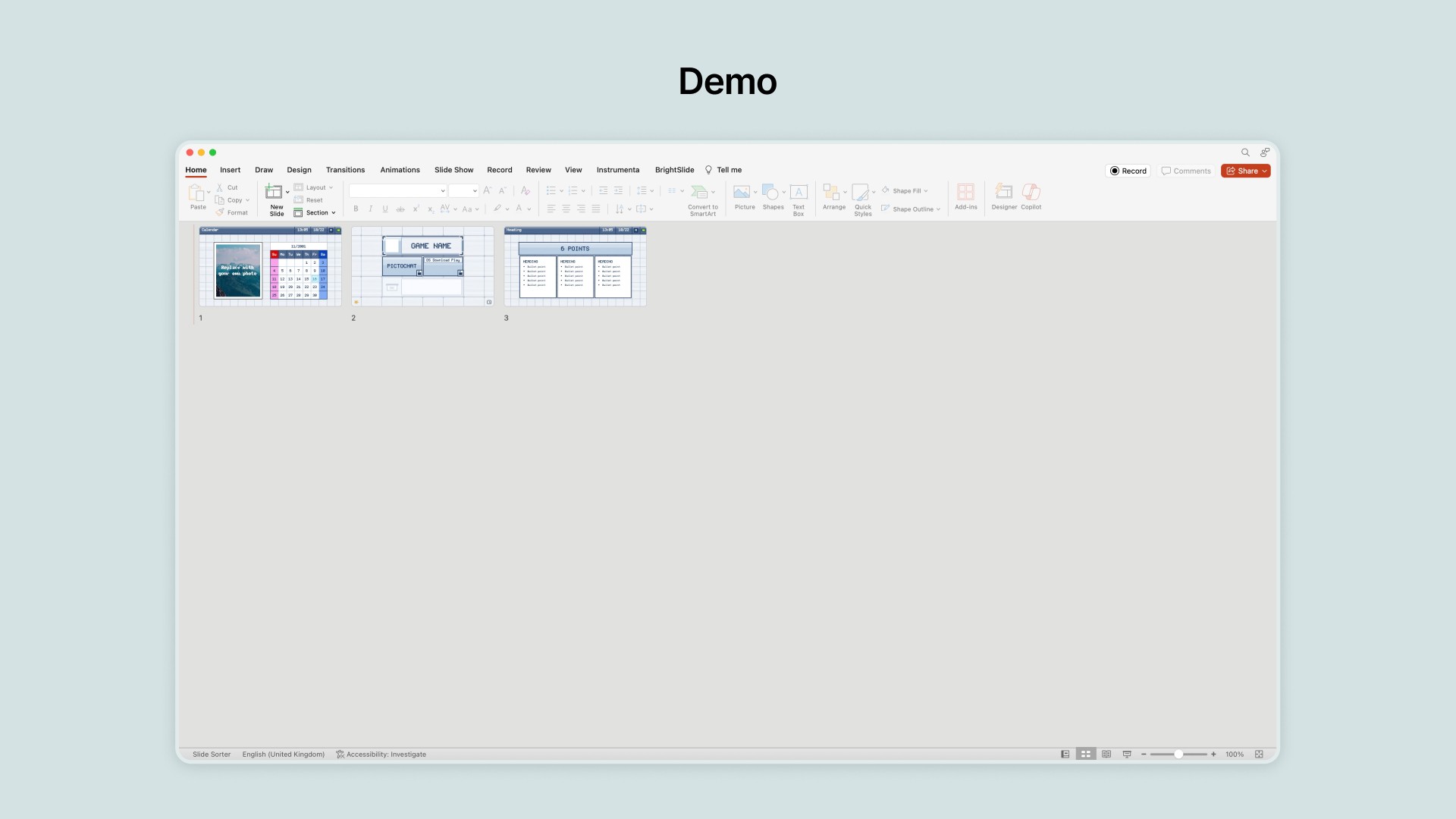Open the Shapes gallery
The height and width of the screenshot is (819, 1456).
[770, 192]
